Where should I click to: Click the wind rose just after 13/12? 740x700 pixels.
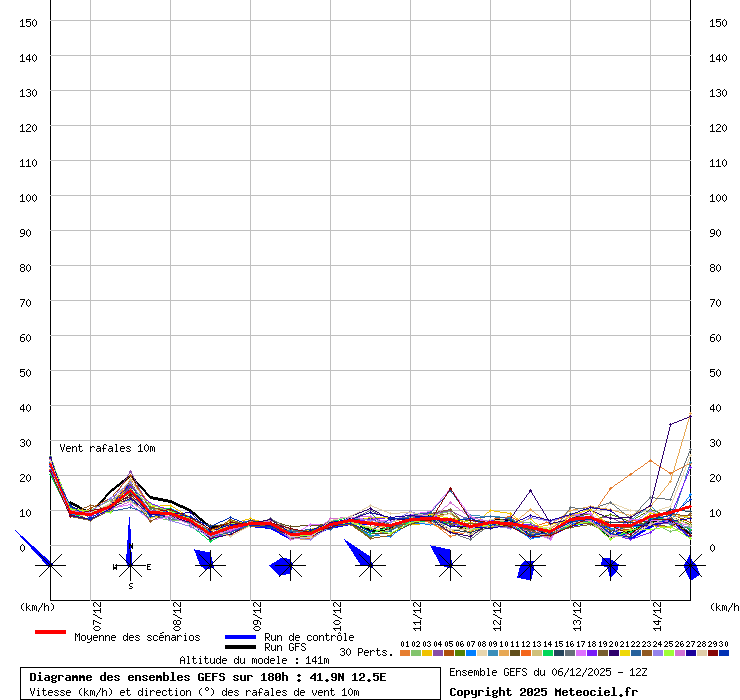(610, 566)
